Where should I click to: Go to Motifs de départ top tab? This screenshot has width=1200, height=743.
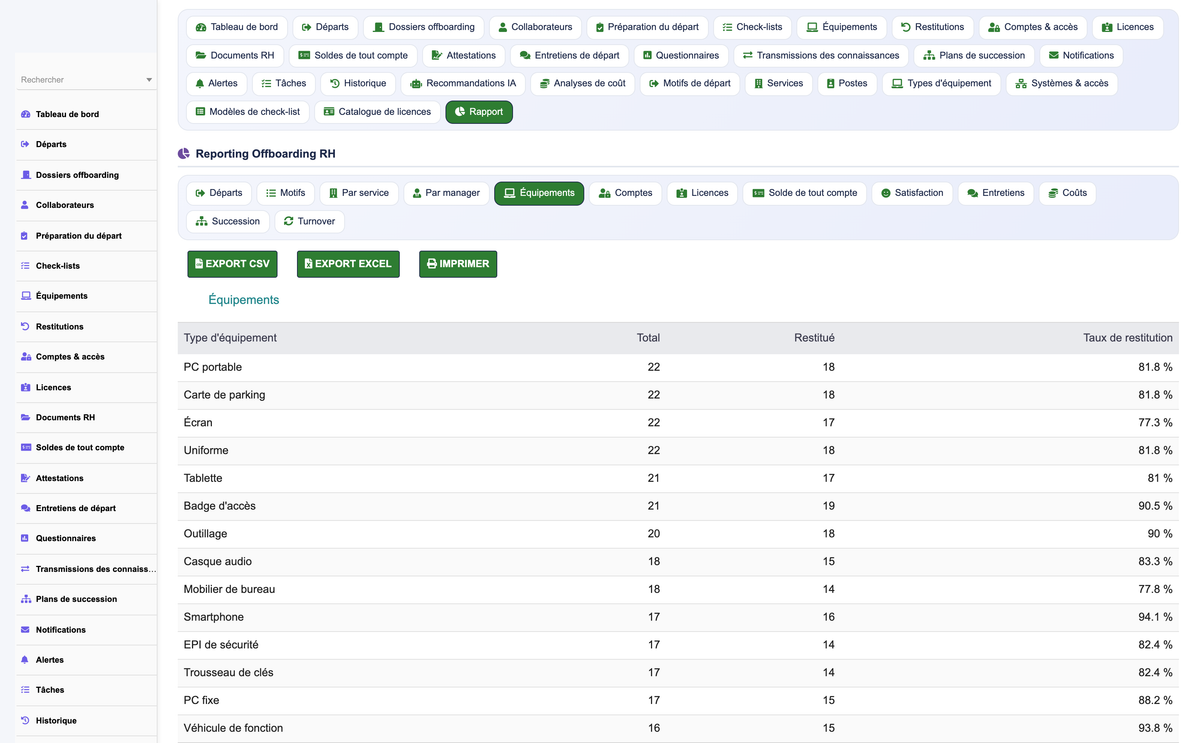tap(690, 83)
